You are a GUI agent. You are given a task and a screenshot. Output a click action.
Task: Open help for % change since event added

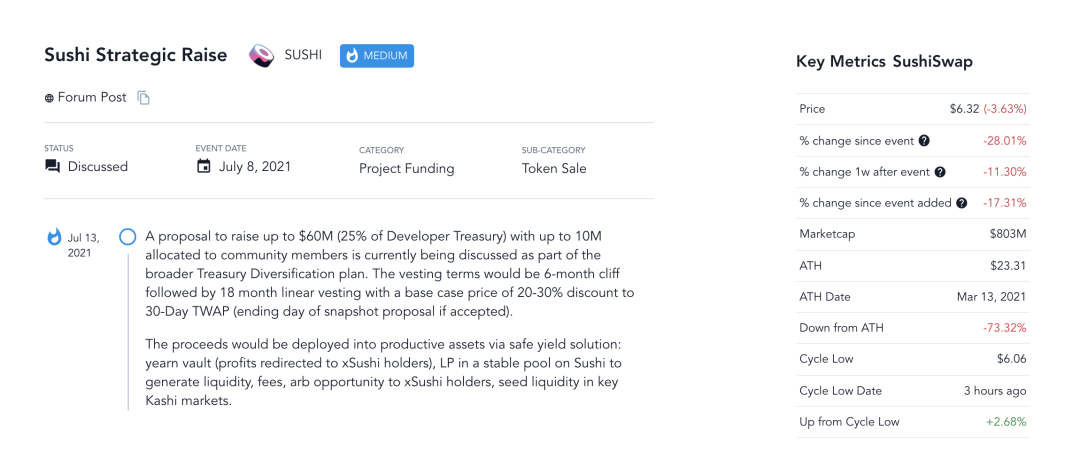click(962, 203)
